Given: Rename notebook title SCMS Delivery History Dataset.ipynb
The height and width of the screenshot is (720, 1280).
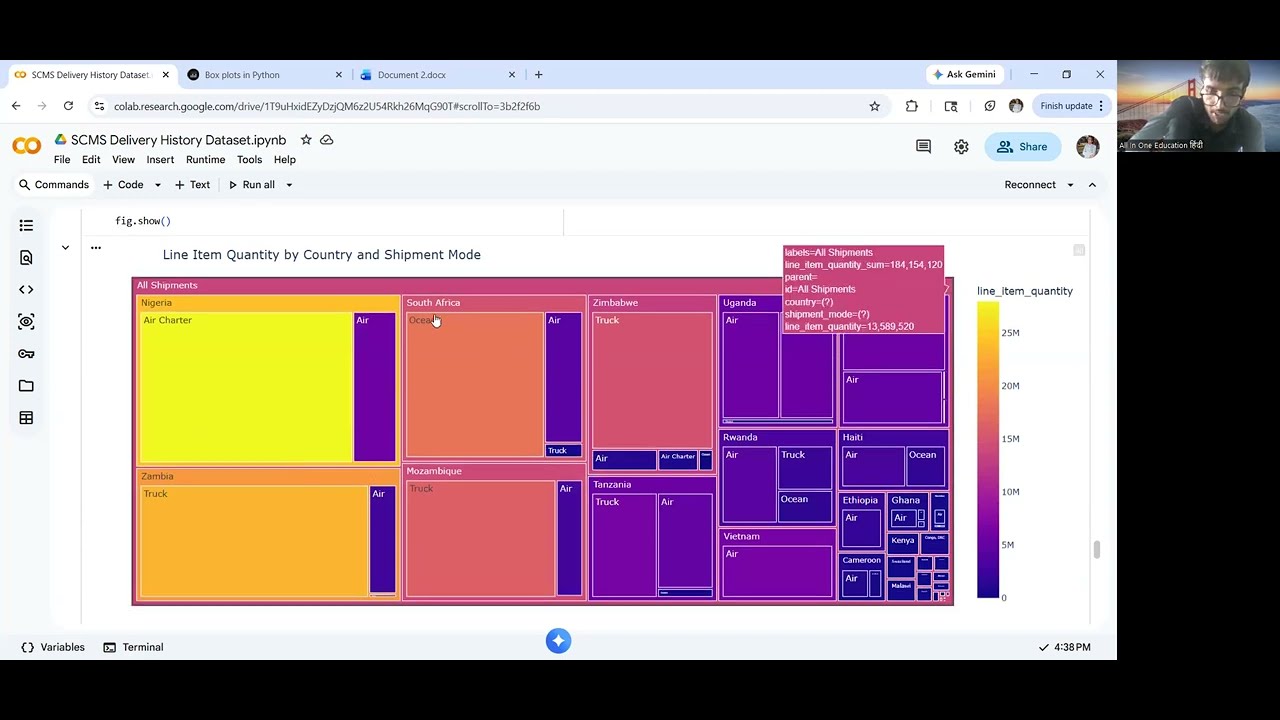Looking at the screenshot, I should click(178, 140).
